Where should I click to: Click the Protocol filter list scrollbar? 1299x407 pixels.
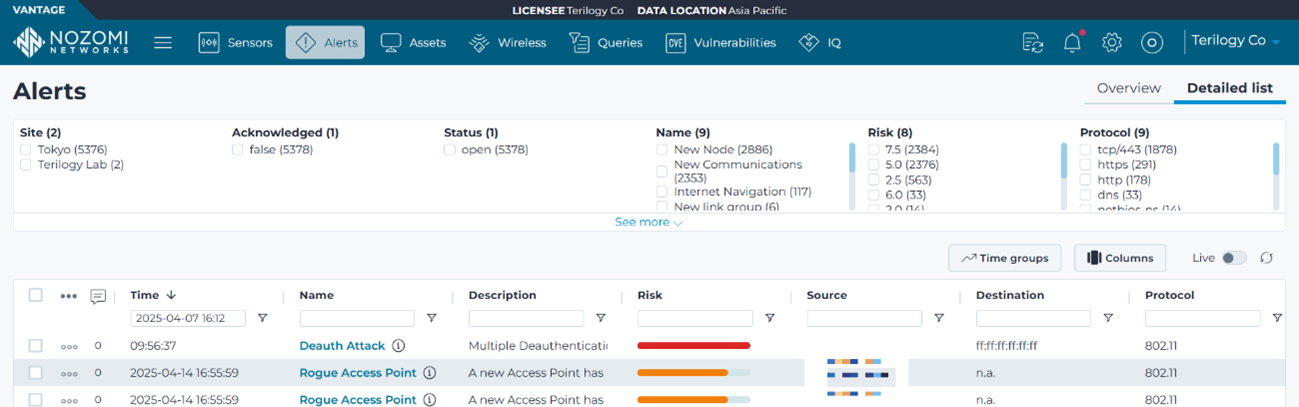click(x=1276, y=160)
